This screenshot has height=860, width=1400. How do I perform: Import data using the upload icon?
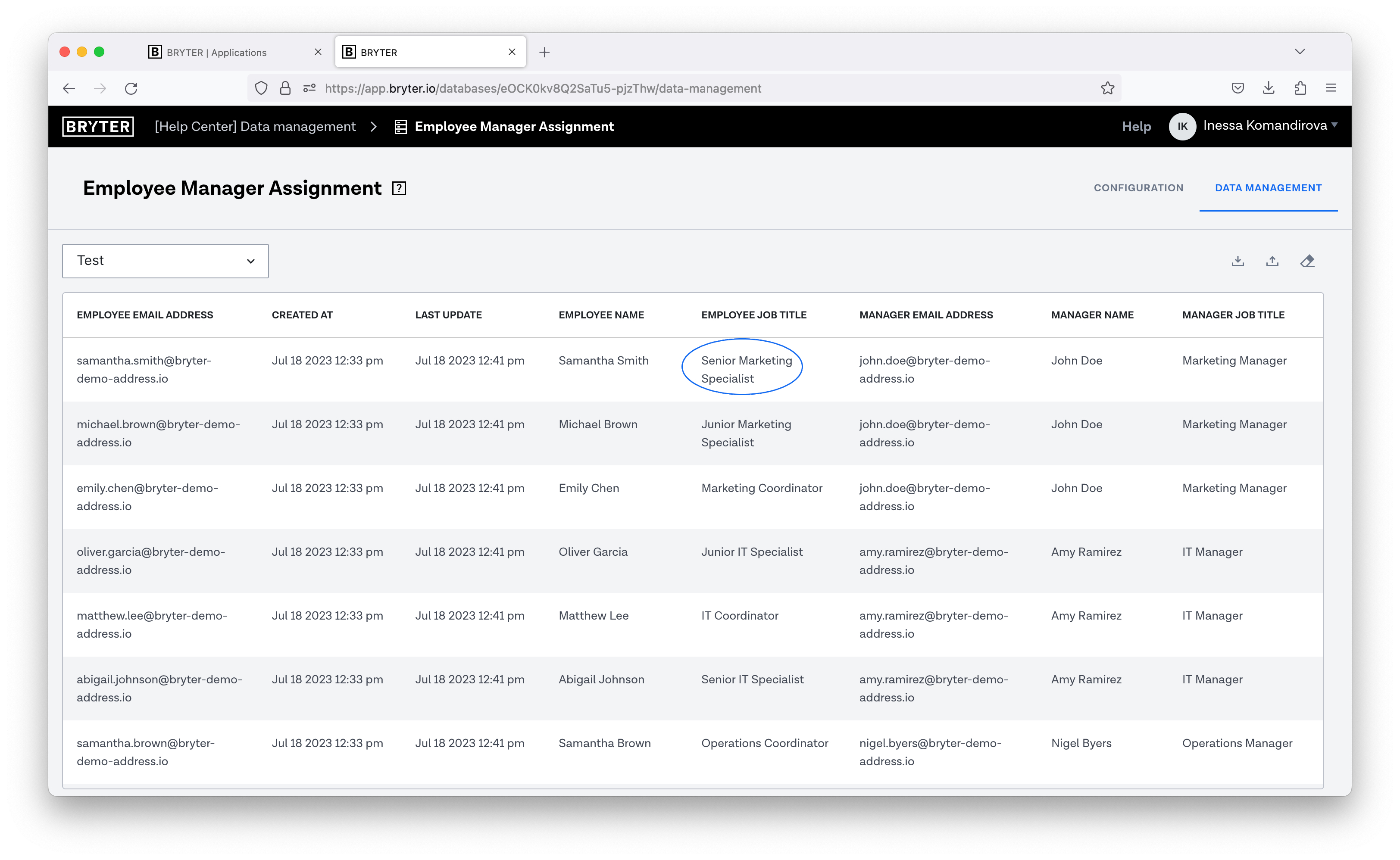1272,261
